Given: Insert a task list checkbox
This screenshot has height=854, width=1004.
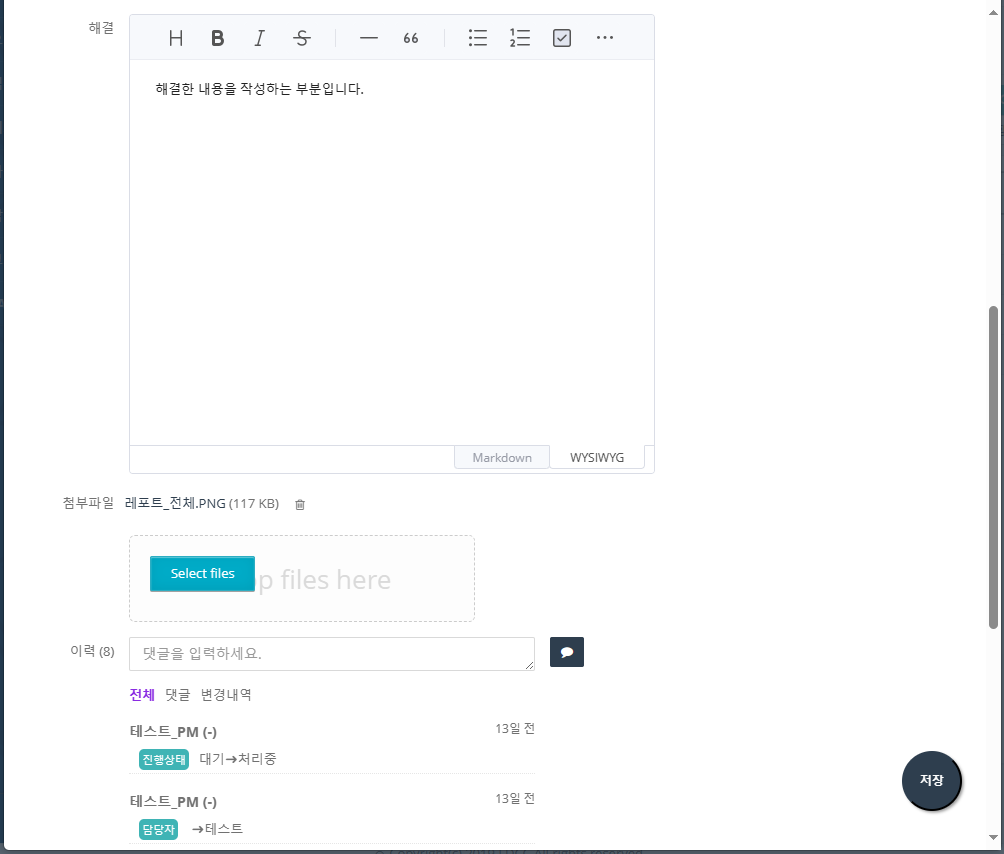Looking at the screenshot, I should point(561,38).
